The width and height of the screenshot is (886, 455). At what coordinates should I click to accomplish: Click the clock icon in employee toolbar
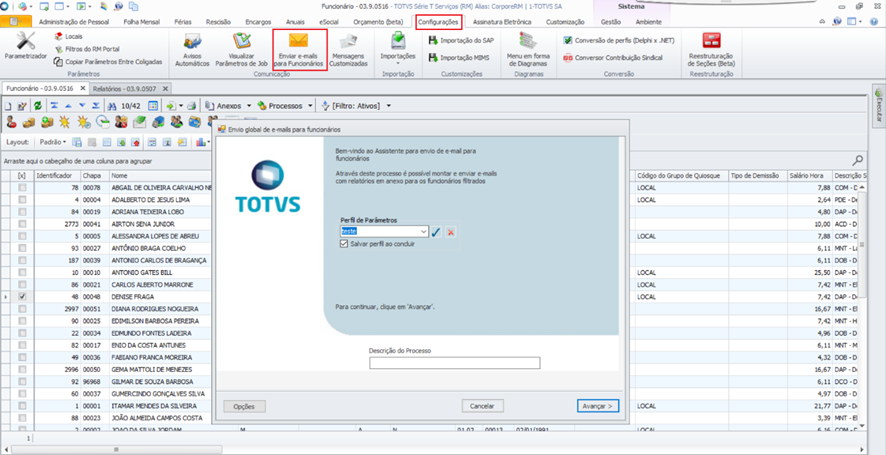(102, 122)
